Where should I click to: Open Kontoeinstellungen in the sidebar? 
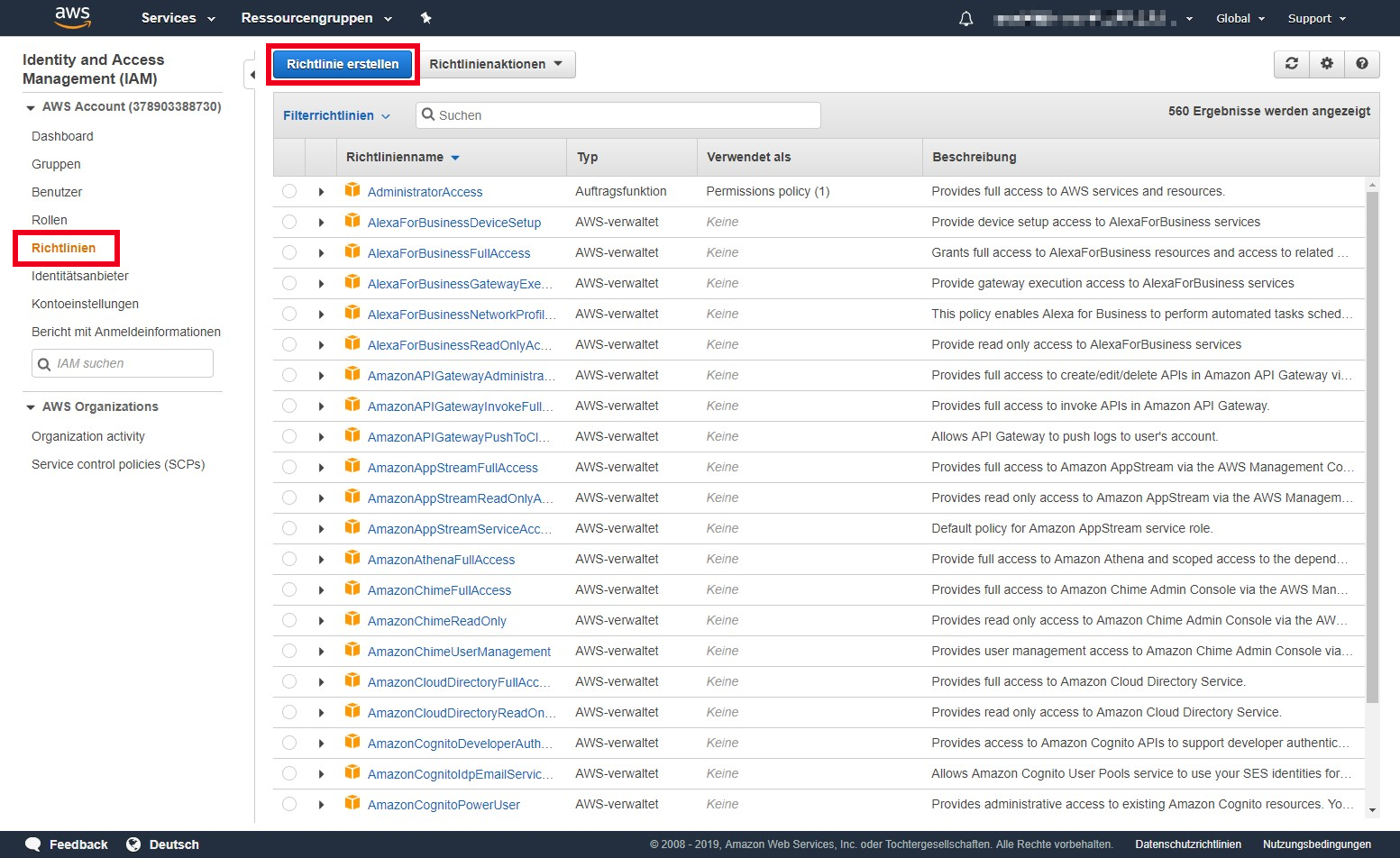click(x=85, y=304)
